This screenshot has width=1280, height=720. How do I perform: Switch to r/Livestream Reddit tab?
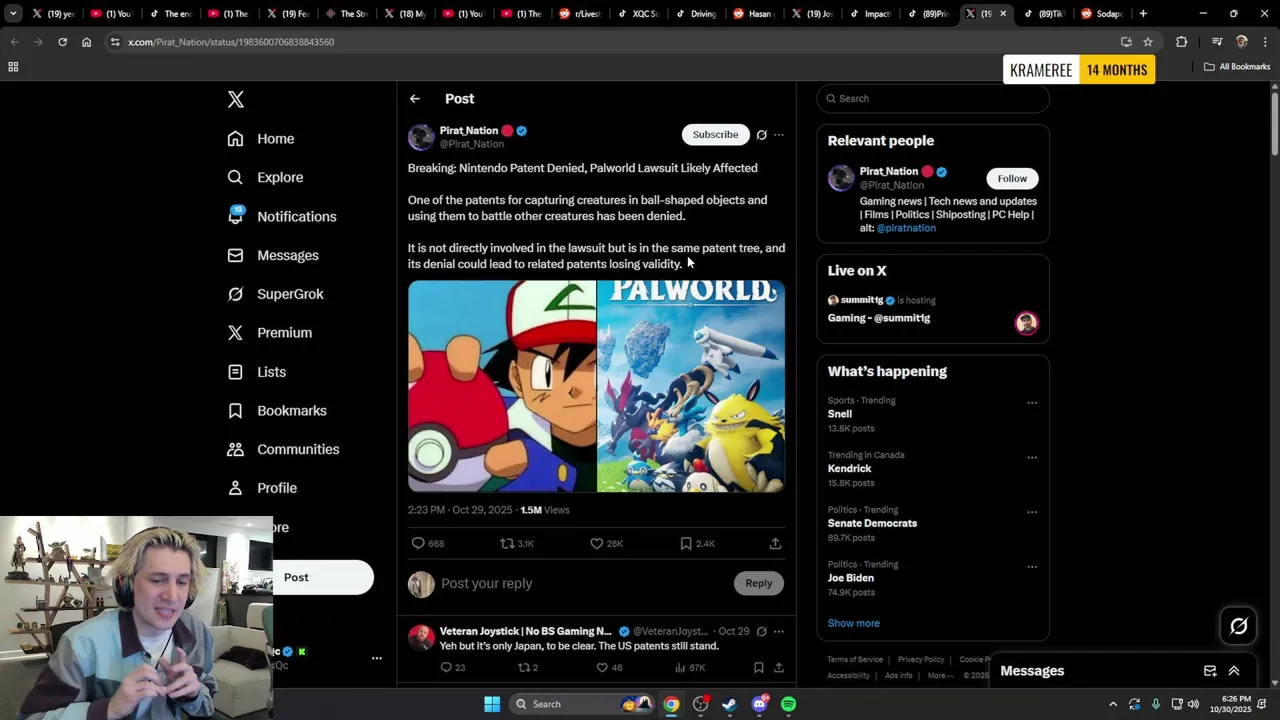[580, 14]
